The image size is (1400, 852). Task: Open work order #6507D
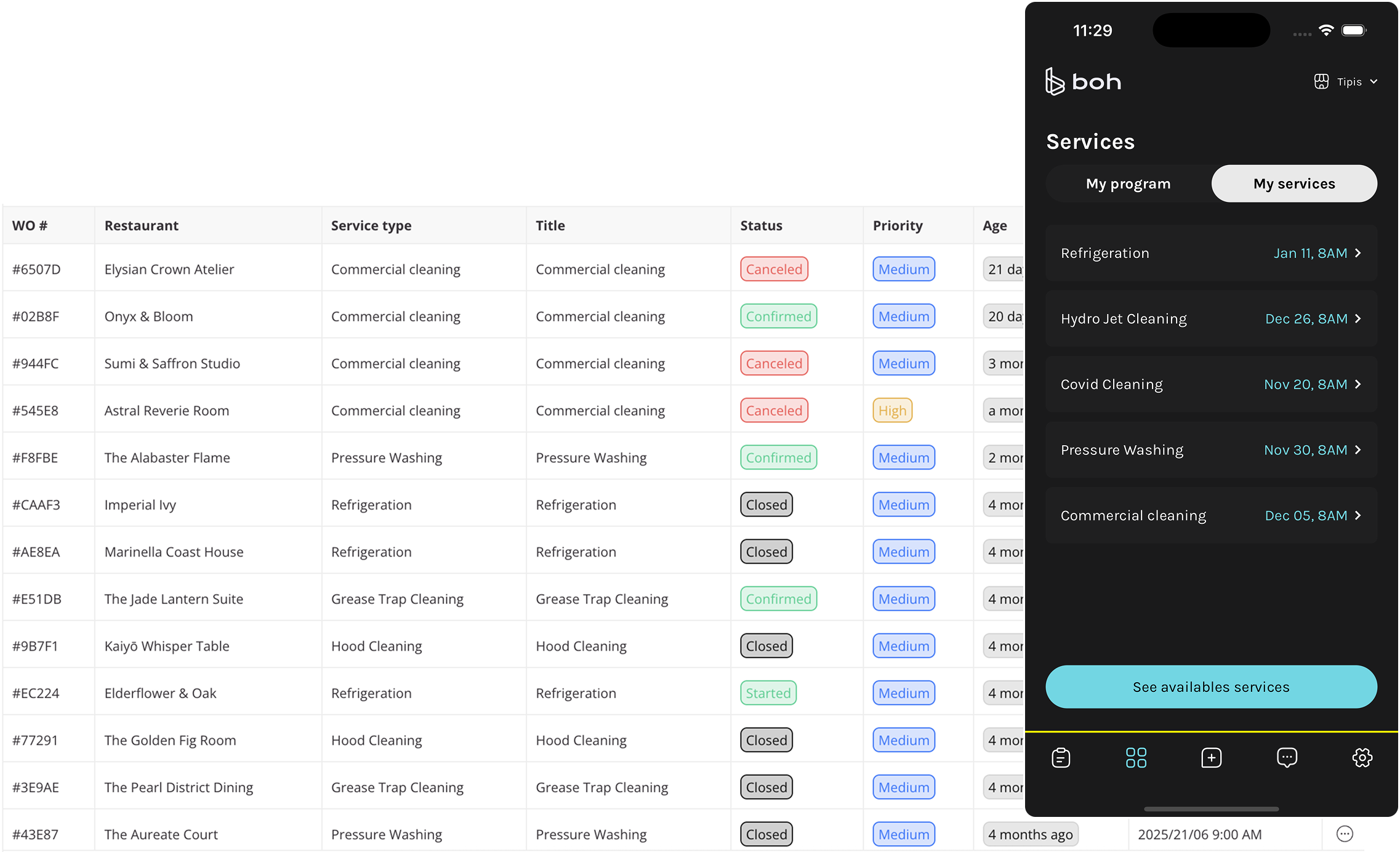click(x=36, y=269)
